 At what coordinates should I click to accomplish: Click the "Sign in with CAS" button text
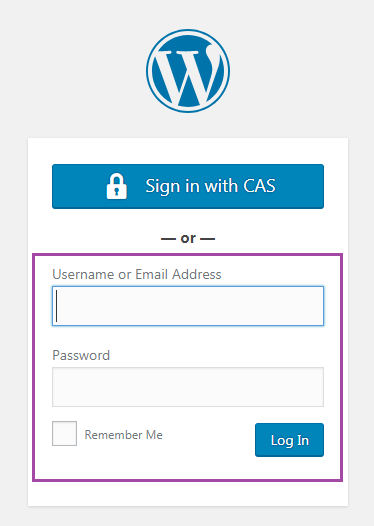210,186
